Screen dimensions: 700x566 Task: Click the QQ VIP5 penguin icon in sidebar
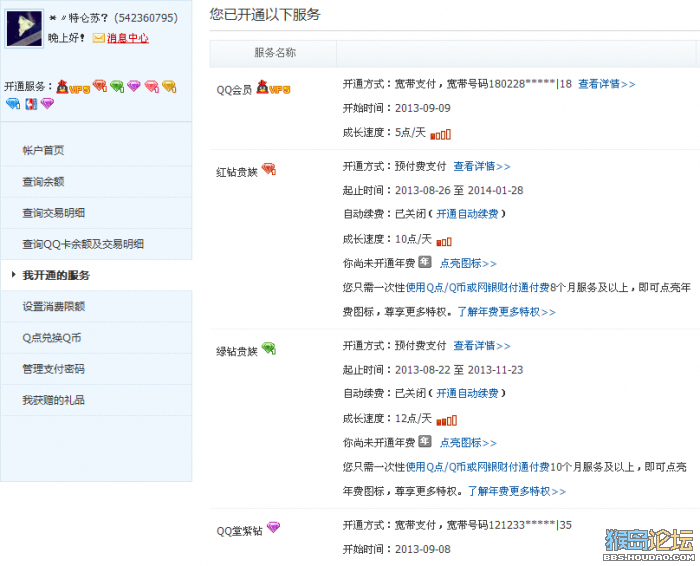[73, 86]
